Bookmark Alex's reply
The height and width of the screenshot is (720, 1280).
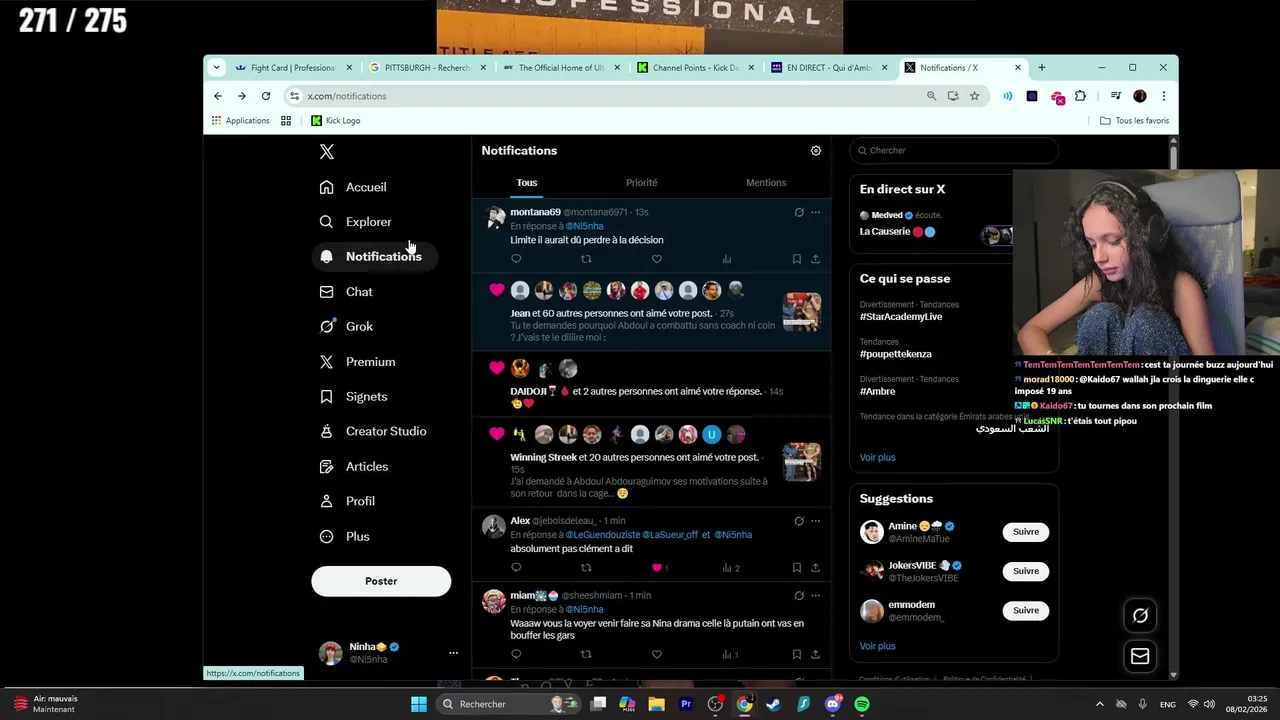[x=797, y=568]
